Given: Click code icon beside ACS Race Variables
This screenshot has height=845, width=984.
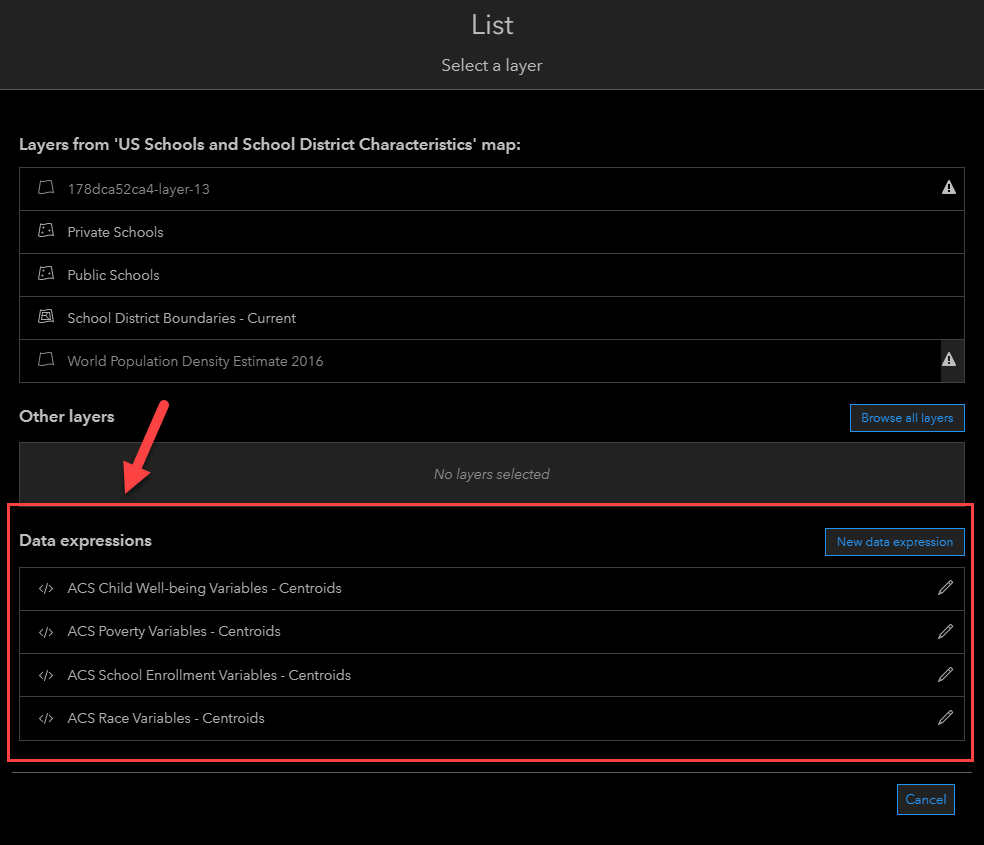Looking at the screenshot, I should [x=45, y=718].
